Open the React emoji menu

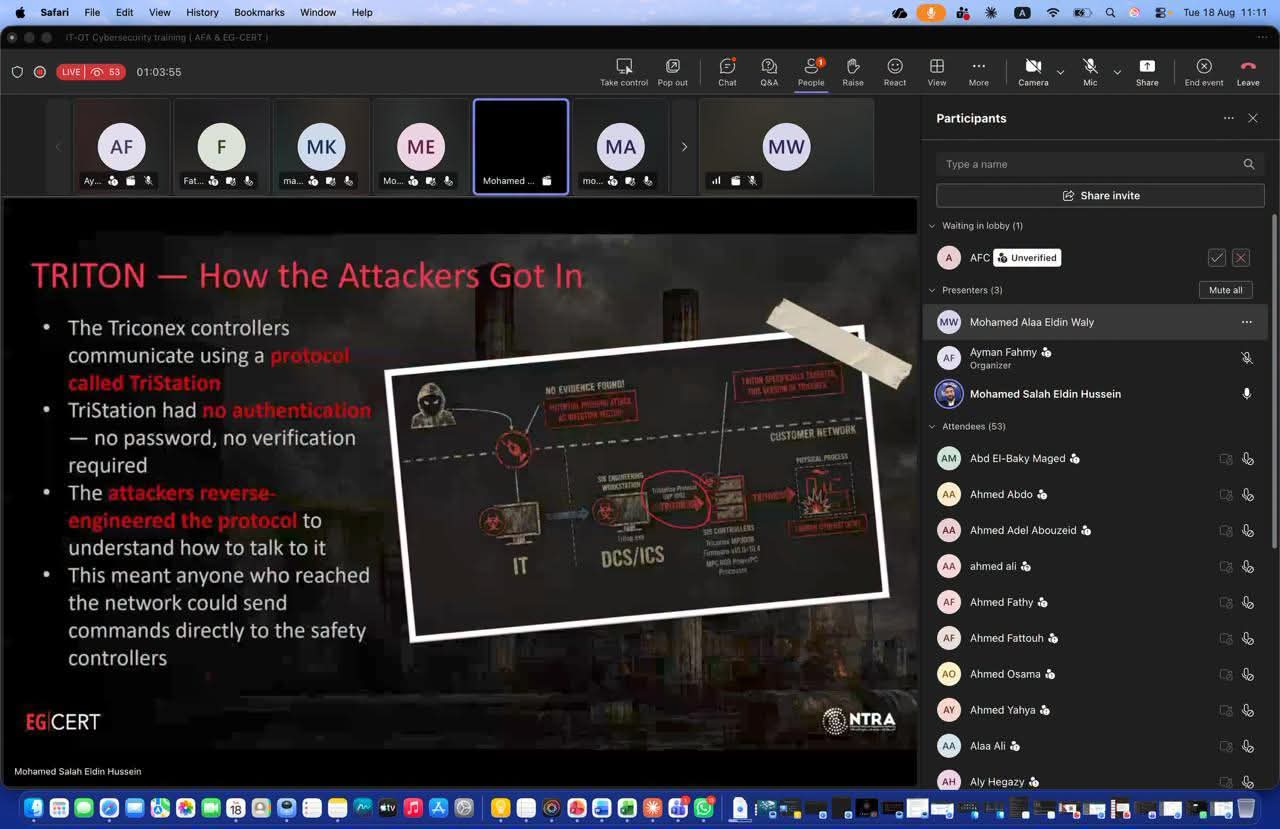[895, 72]
